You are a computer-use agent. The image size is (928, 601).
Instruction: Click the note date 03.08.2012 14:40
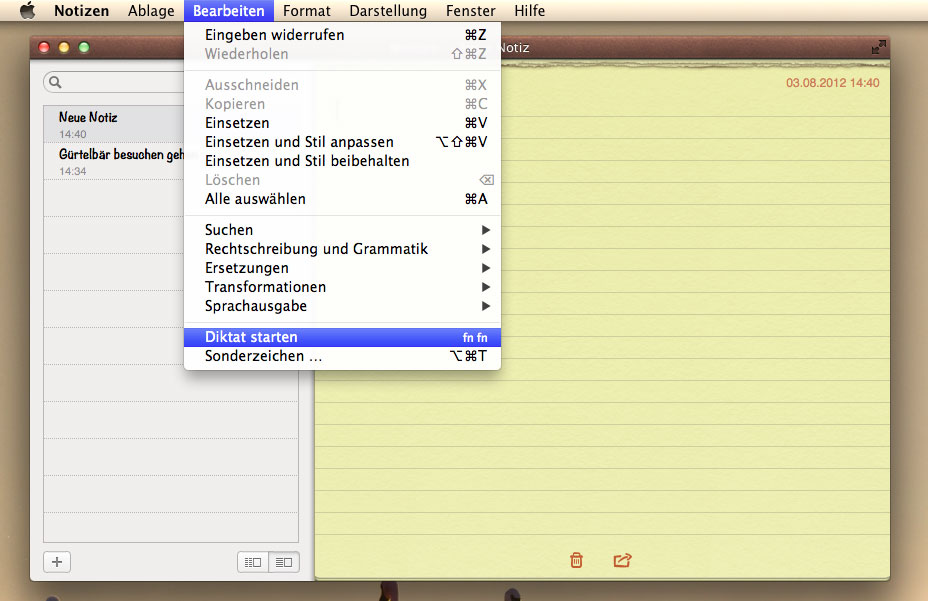832,83
